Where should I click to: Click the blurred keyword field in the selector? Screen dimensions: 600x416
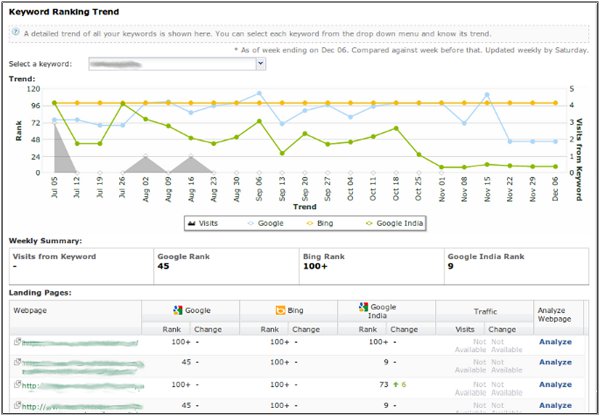point(172,64)
